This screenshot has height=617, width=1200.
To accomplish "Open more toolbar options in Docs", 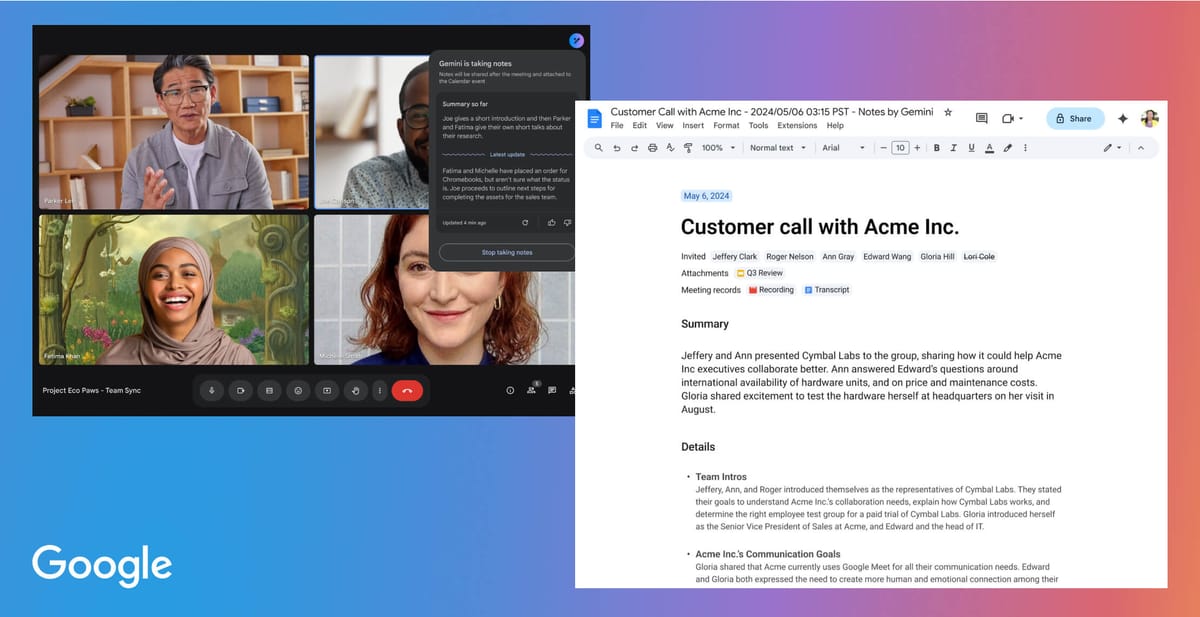I will (x=1025, y=148).
